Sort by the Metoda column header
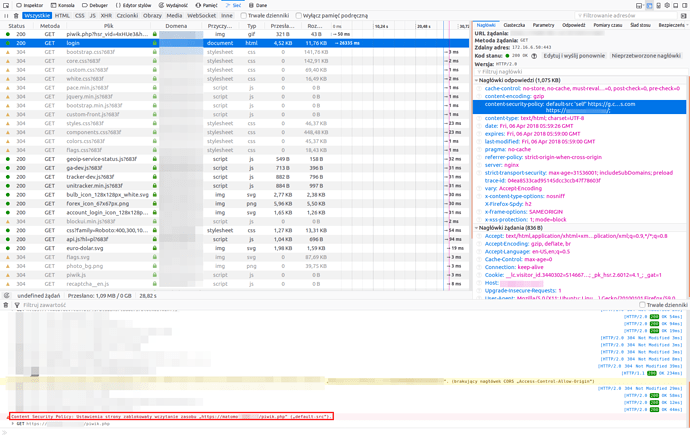 [50, 26]
